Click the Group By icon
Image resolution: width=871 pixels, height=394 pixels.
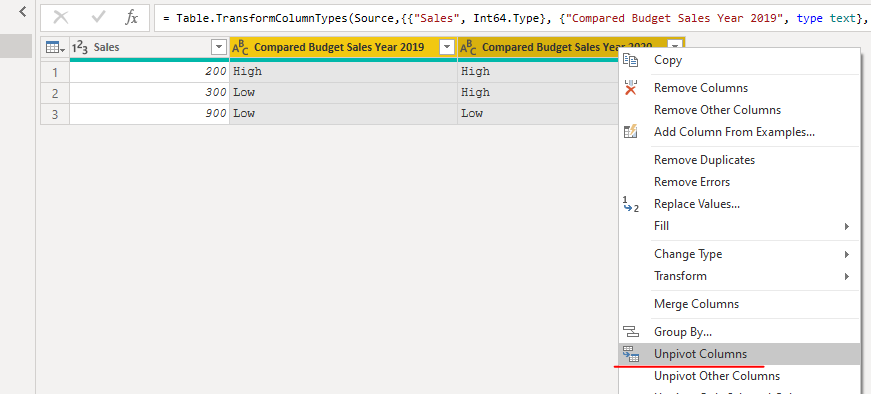tap(631, 332)
